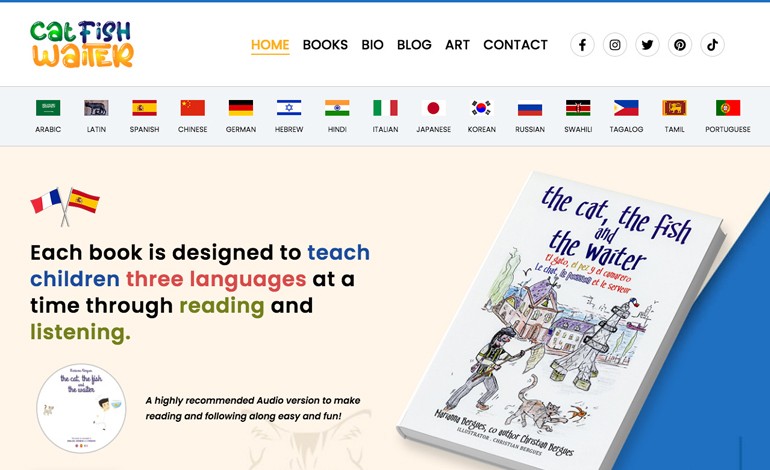Open the Pinterest social icon
Screen dimensions: 770x470
680,45
